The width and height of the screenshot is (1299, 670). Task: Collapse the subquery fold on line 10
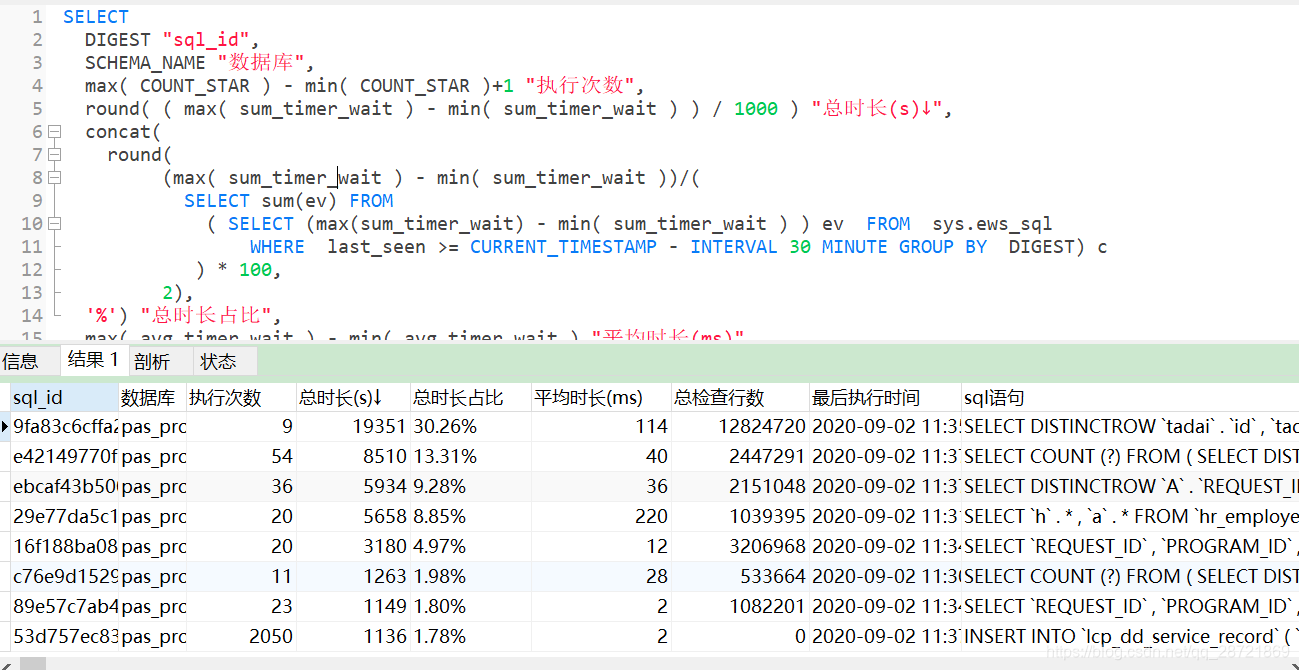(55, 224)
